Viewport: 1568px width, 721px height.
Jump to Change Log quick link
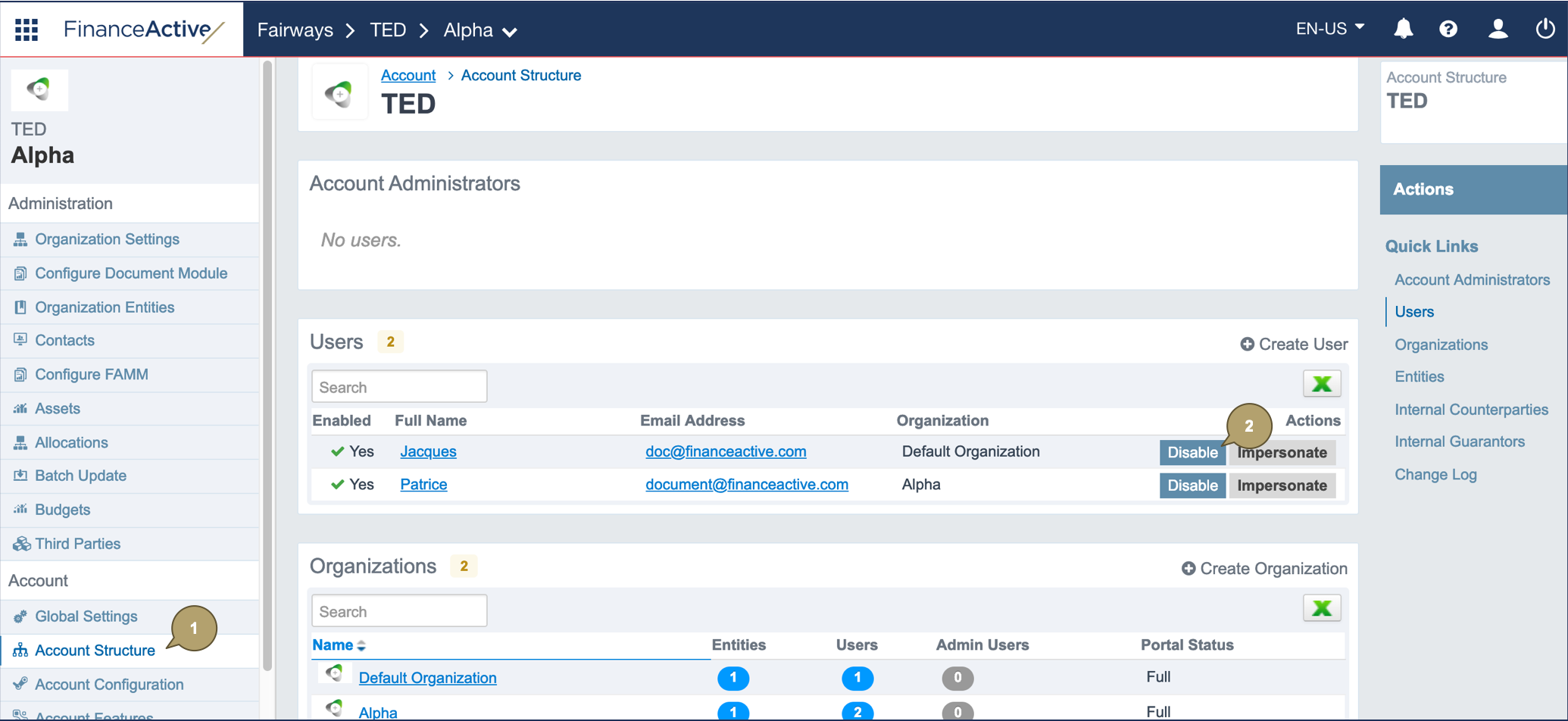tap(1435, 475)
